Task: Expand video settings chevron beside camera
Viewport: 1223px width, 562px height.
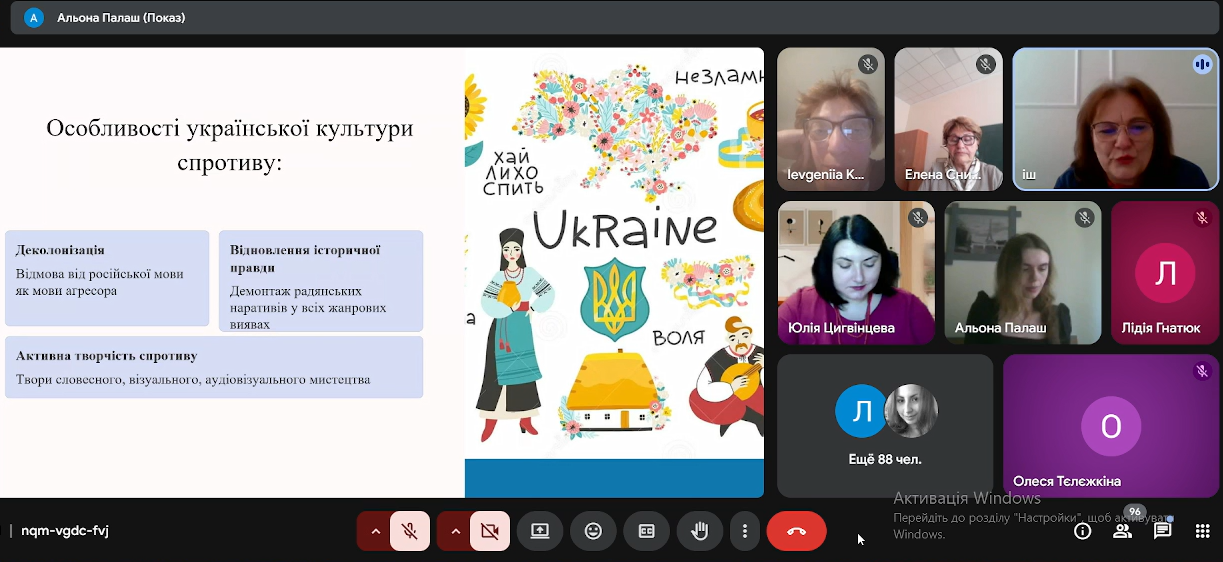Action: [x=456, y=531]
